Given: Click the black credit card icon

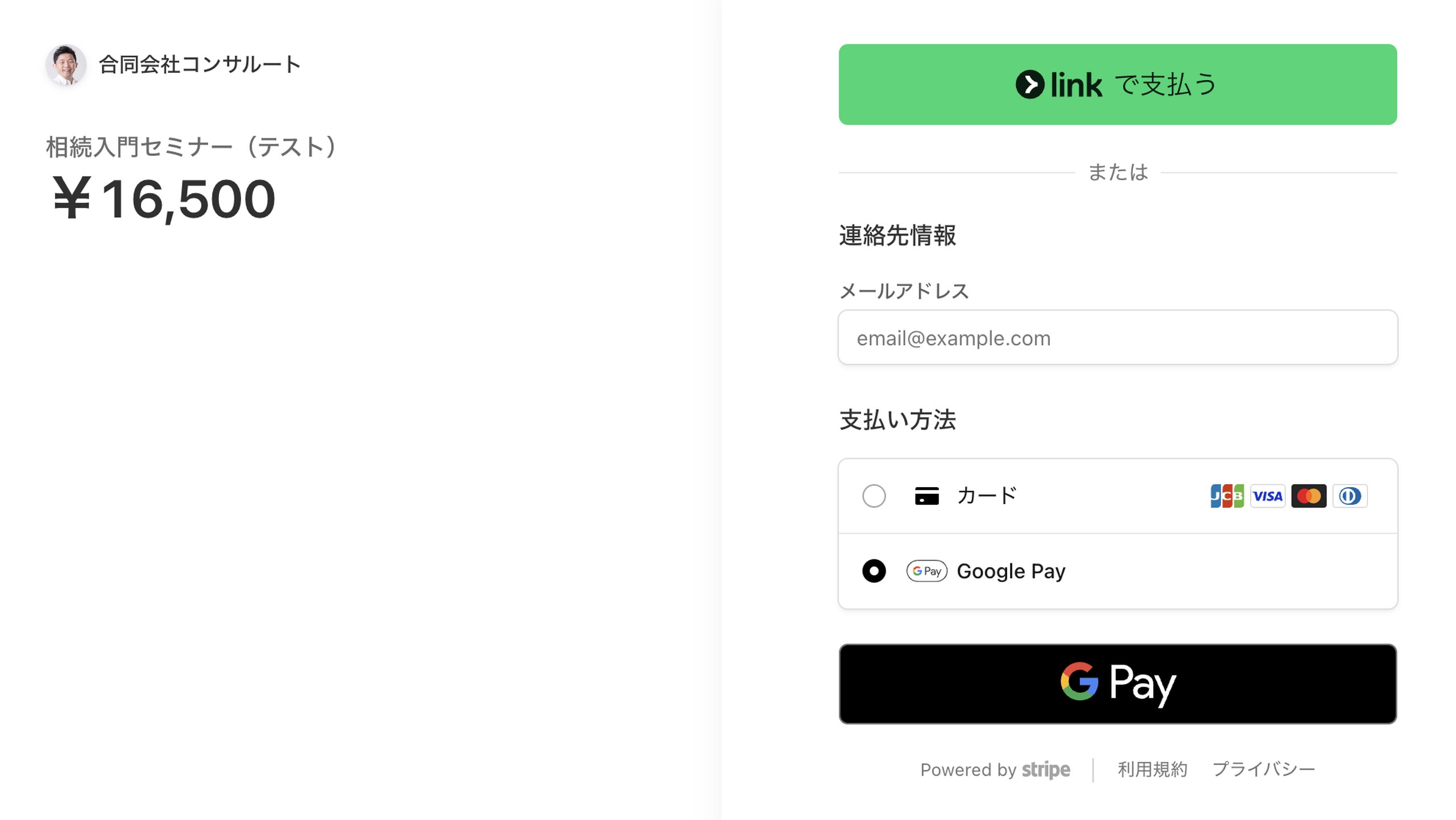Looking at the screenshot, I should point(926,496).
